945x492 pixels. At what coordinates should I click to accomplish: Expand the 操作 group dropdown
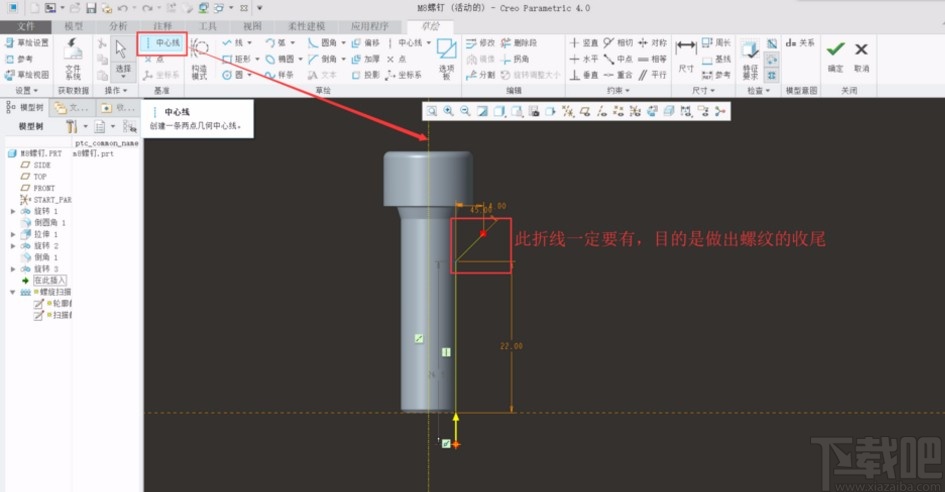[x=116, y=90]
